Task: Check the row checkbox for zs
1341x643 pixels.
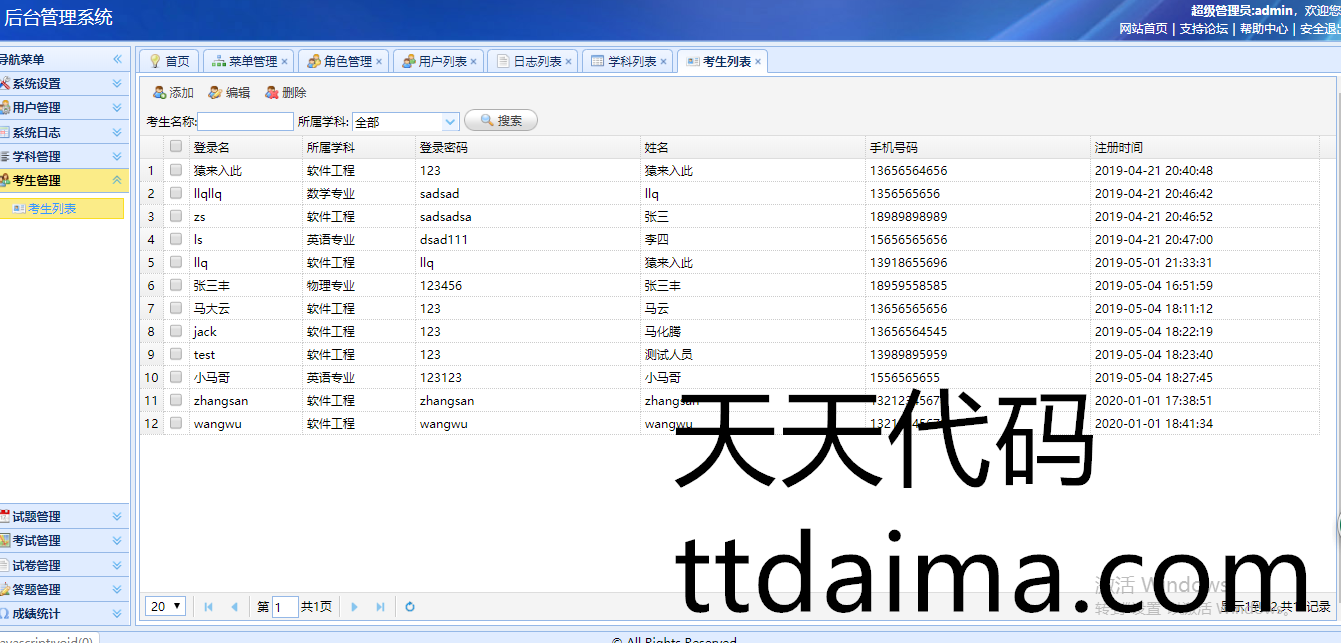Action: 176,216
